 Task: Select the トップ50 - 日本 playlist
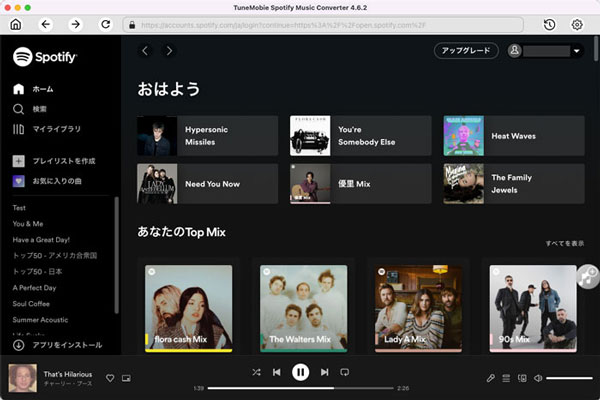pyautogui.click(x=37, y=272)
